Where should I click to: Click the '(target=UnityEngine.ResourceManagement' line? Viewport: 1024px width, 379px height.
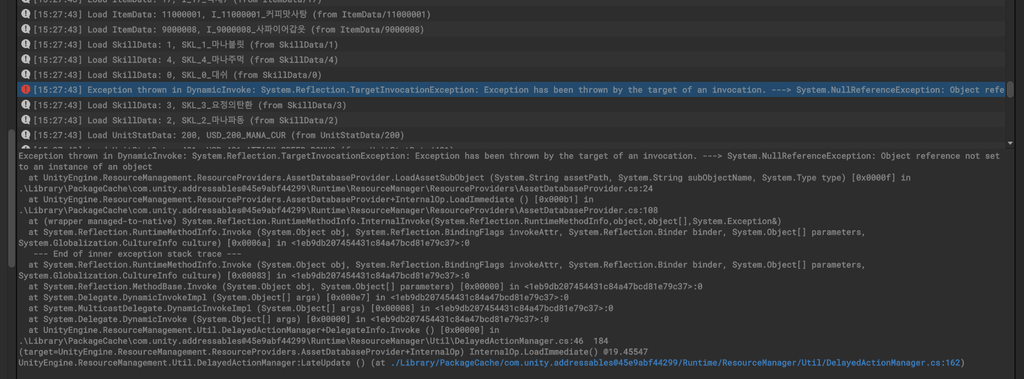tap(333, 352)
